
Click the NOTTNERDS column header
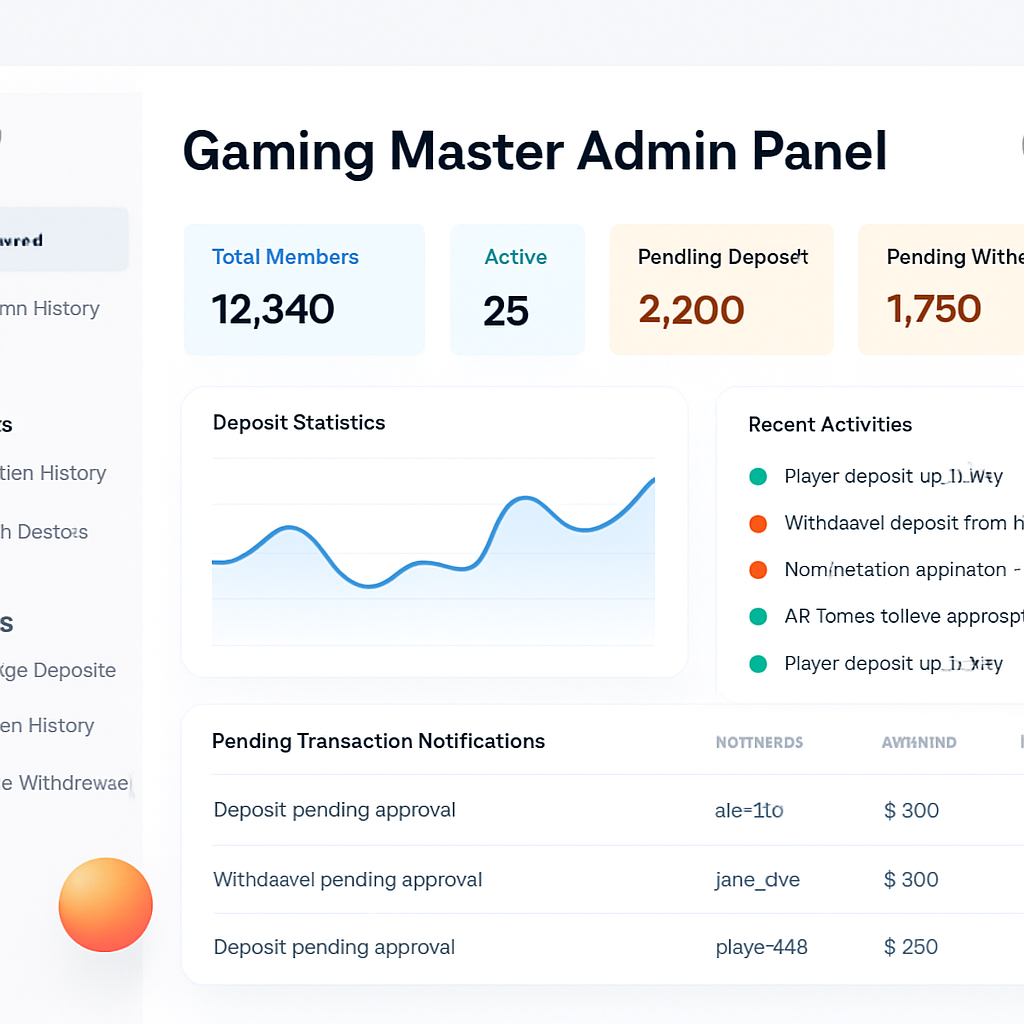point(760,743)
